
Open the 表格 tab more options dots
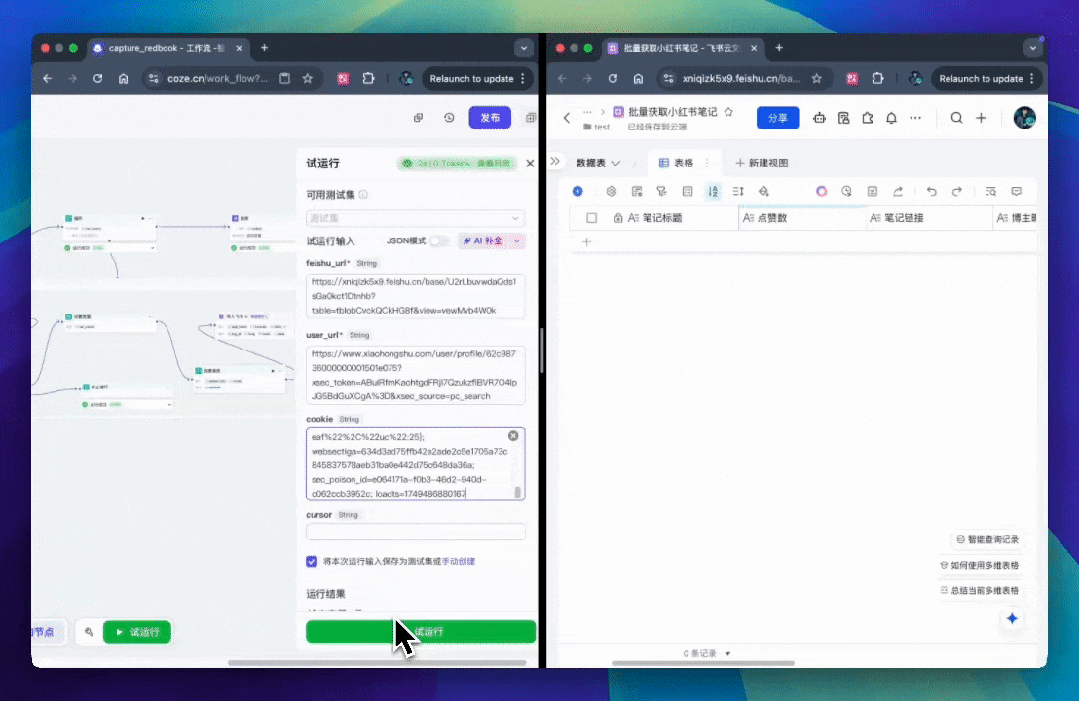[x=707, y=163]
